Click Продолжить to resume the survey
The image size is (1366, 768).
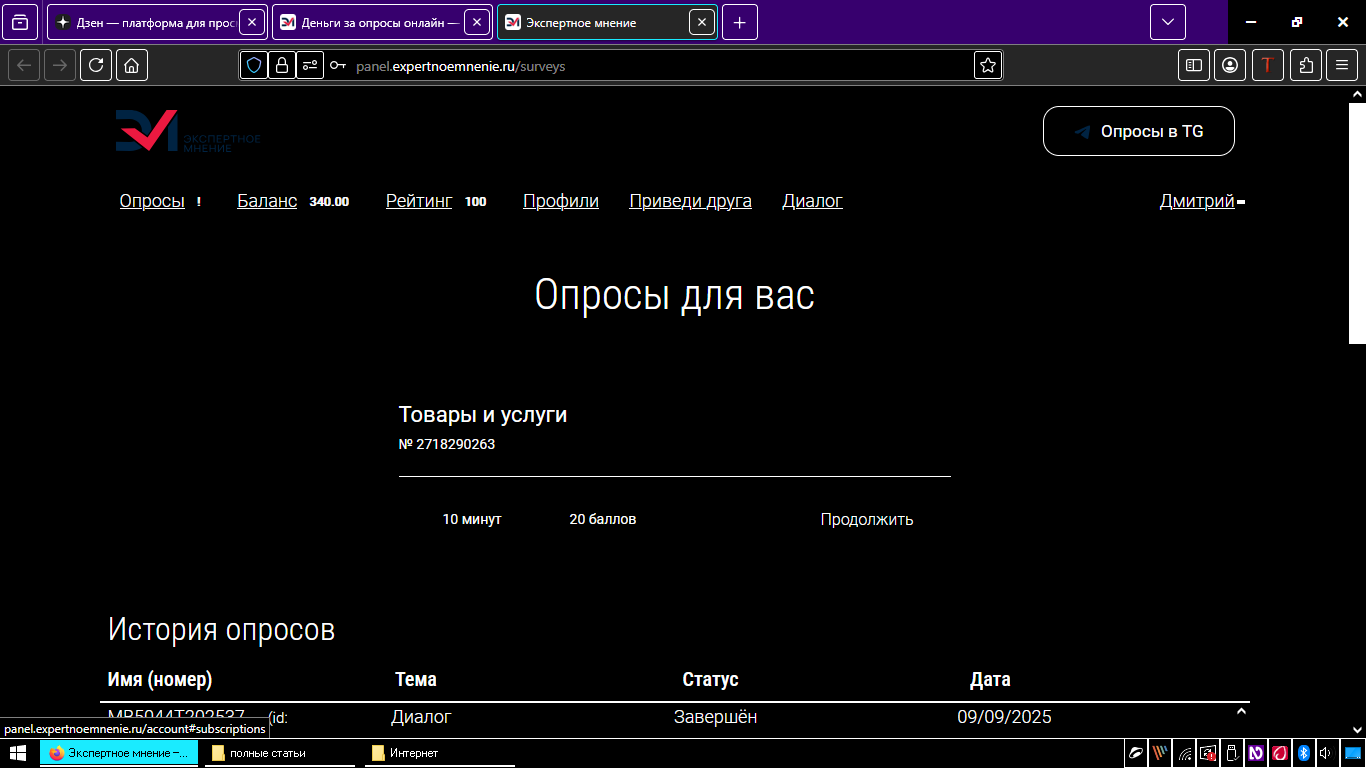tap(866, 519)
